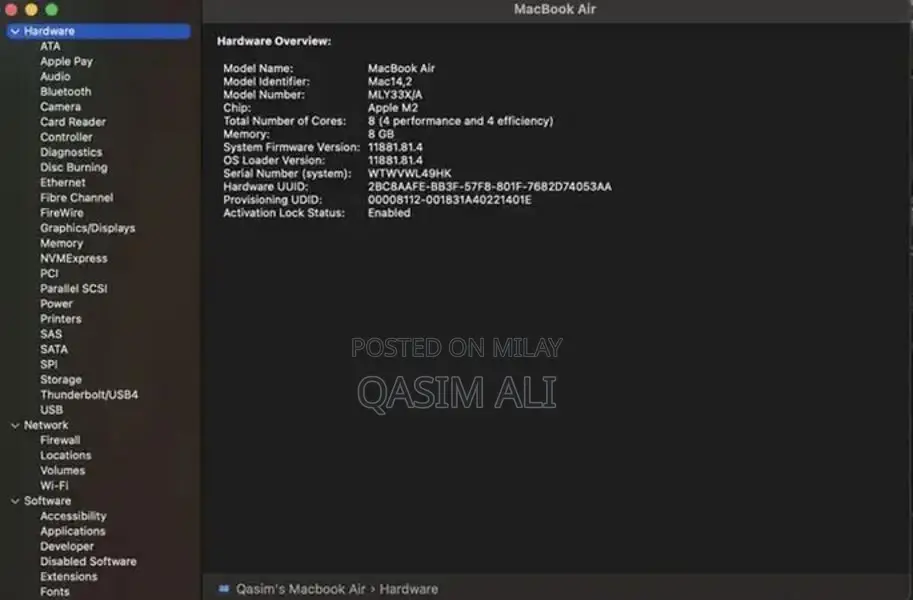
Task: Select Thunderbolt/USB4 in the sidebar
Action: coord(89,395)
